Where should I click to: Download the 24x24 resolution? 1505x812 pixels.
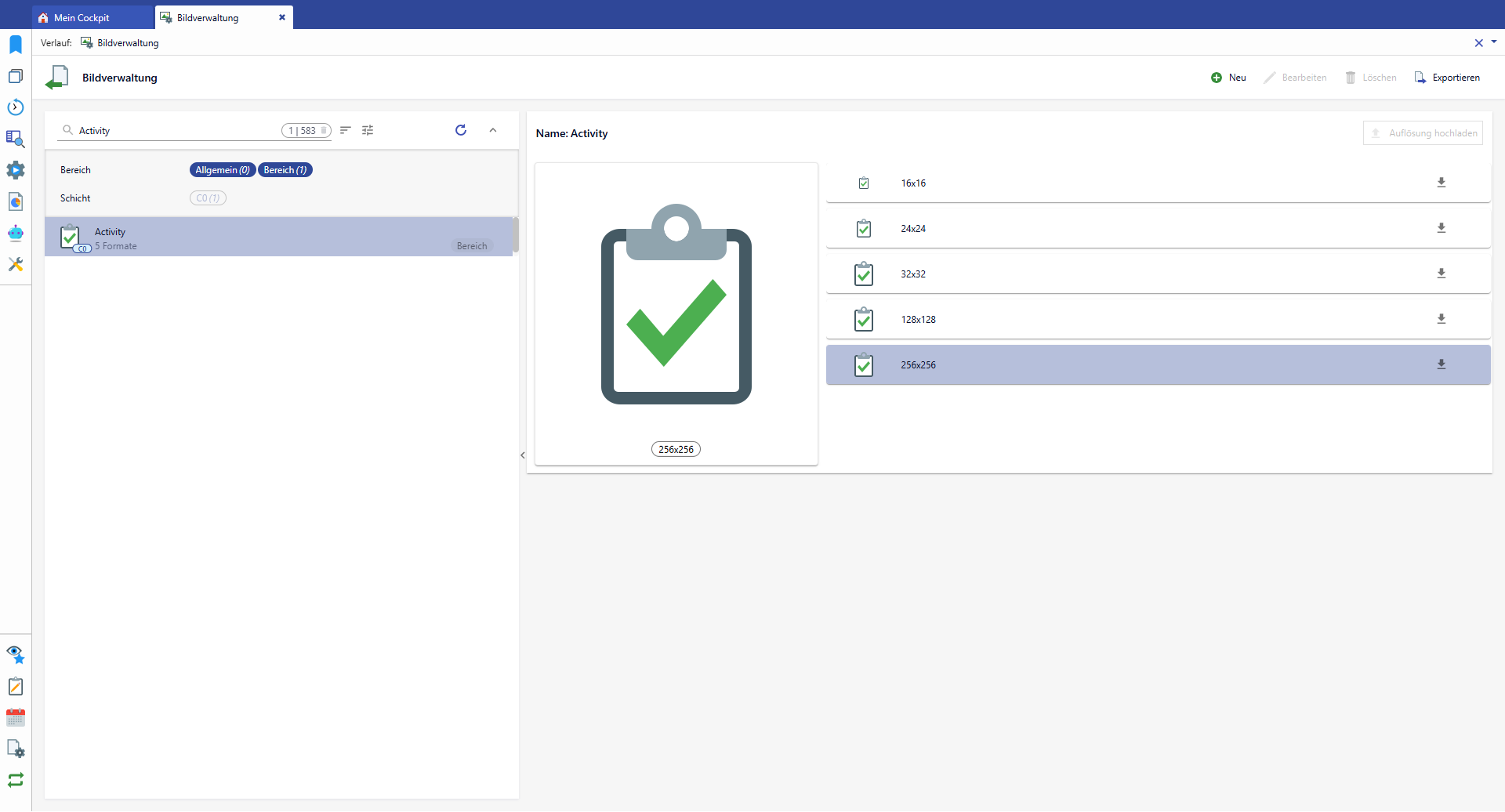[1441, 228]
